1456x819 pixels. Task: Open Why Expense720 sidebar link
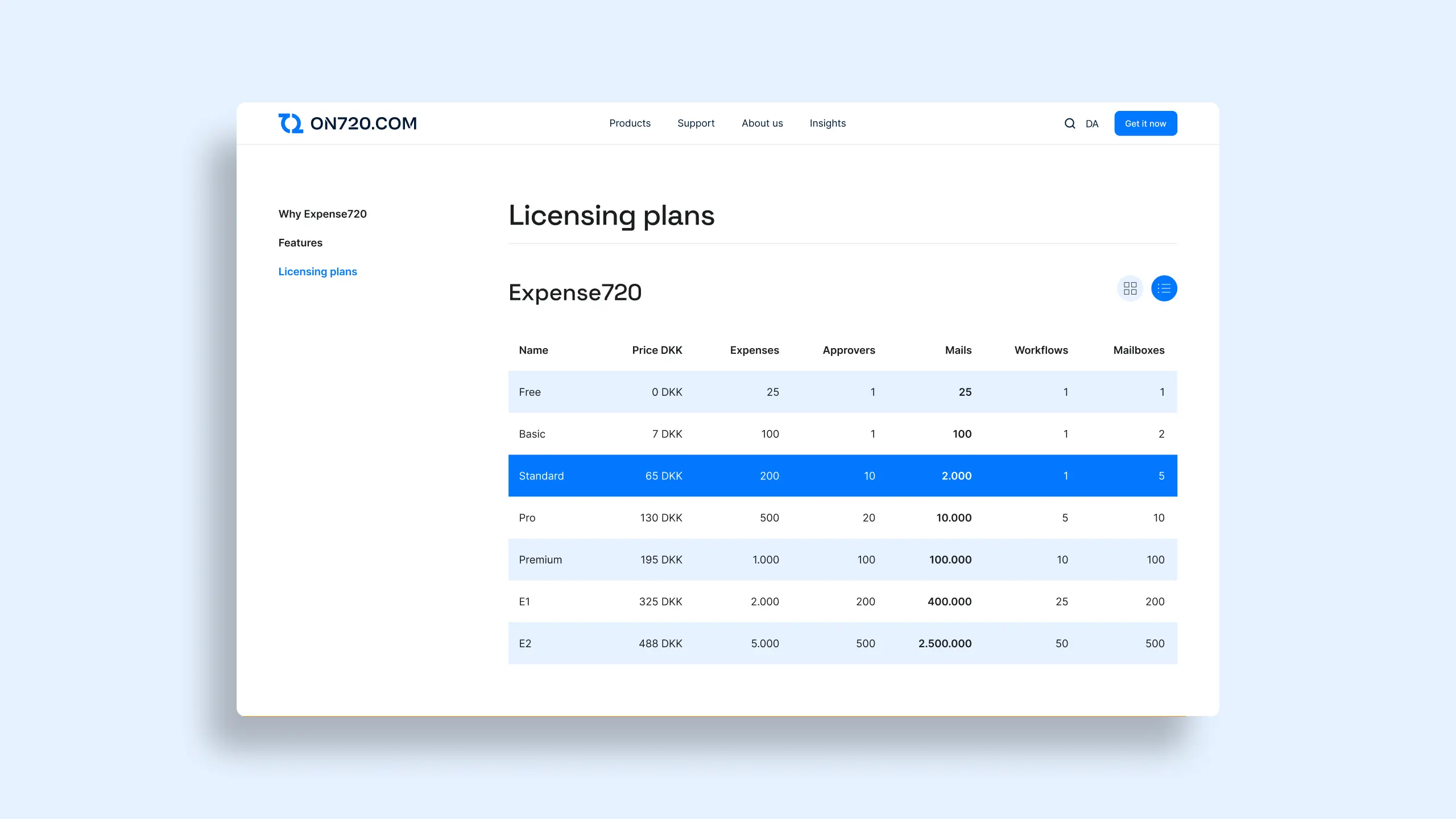click(x=322, y=214)
